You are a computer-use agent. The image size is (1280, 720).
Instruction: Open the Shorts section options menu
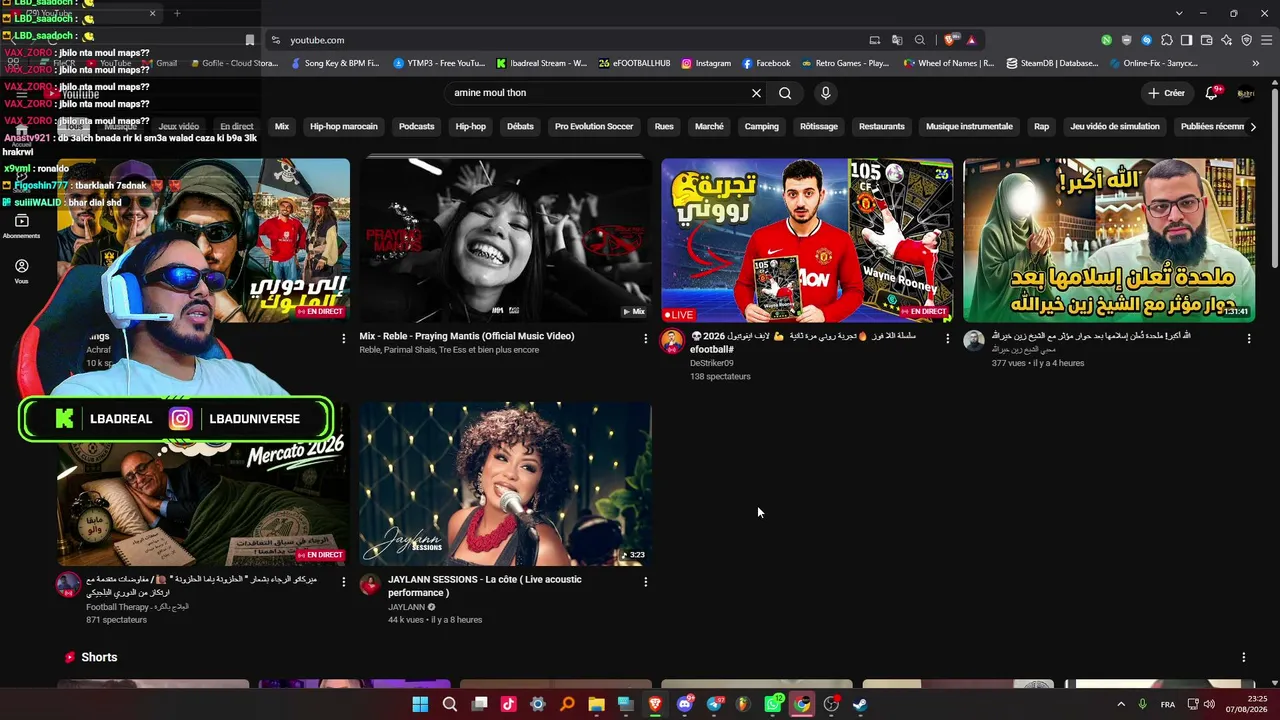[x=1244, y=657]
